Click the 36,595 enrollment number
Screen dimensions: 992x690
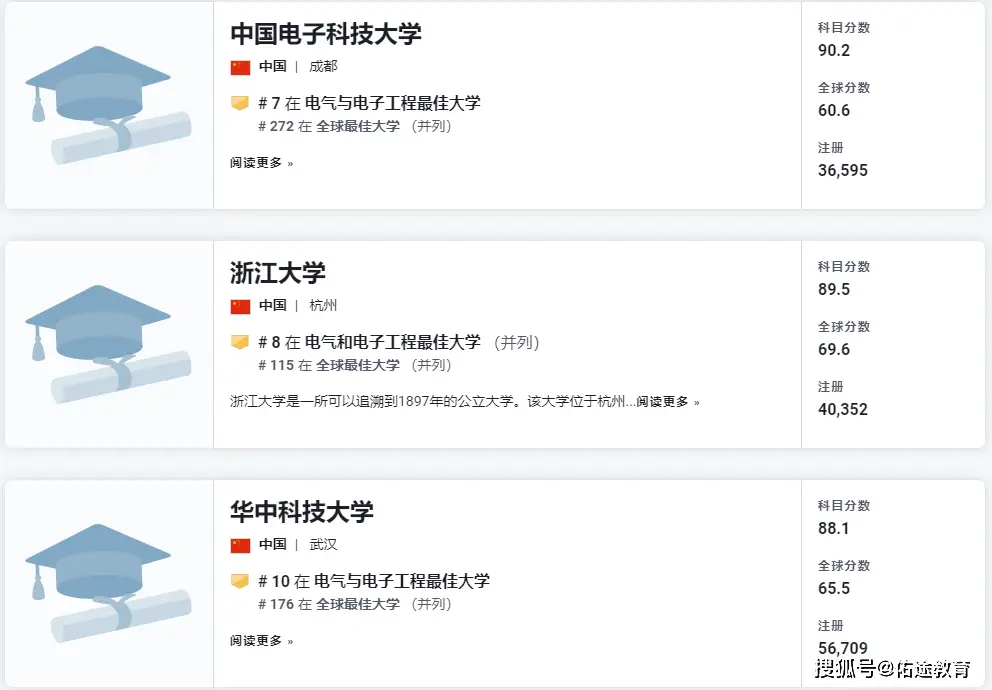[843, 170]
